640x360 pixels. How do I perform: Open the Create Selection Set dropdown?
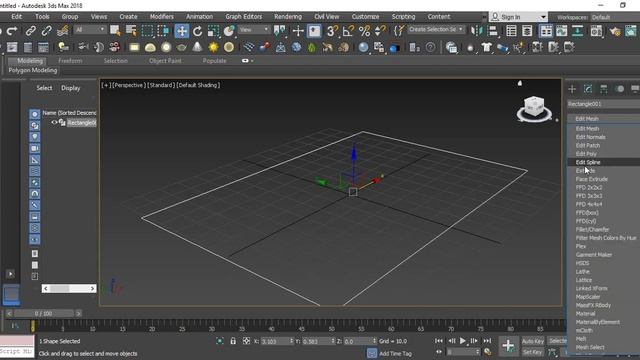[436, 29]
